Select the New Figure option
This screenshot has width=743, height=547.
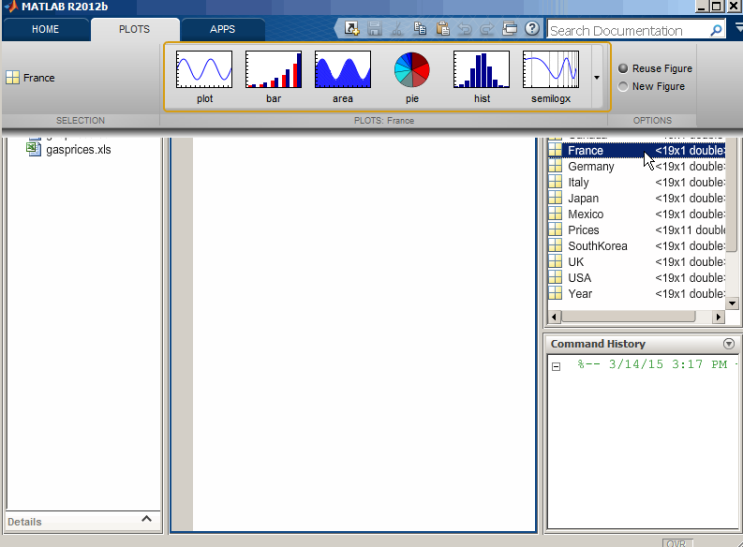pyautogui.click(x=652, y=86)
